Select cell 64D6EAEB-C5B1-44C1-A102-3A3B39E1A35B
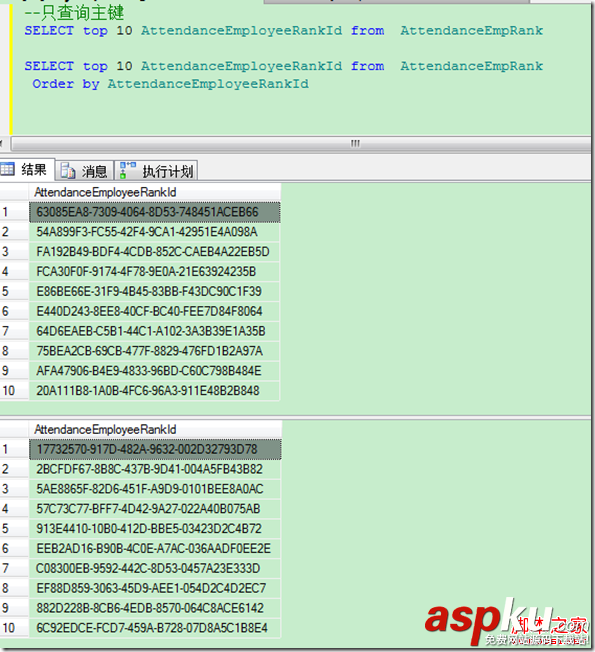Screen dimensions: 595x652 tap(154, 331)
